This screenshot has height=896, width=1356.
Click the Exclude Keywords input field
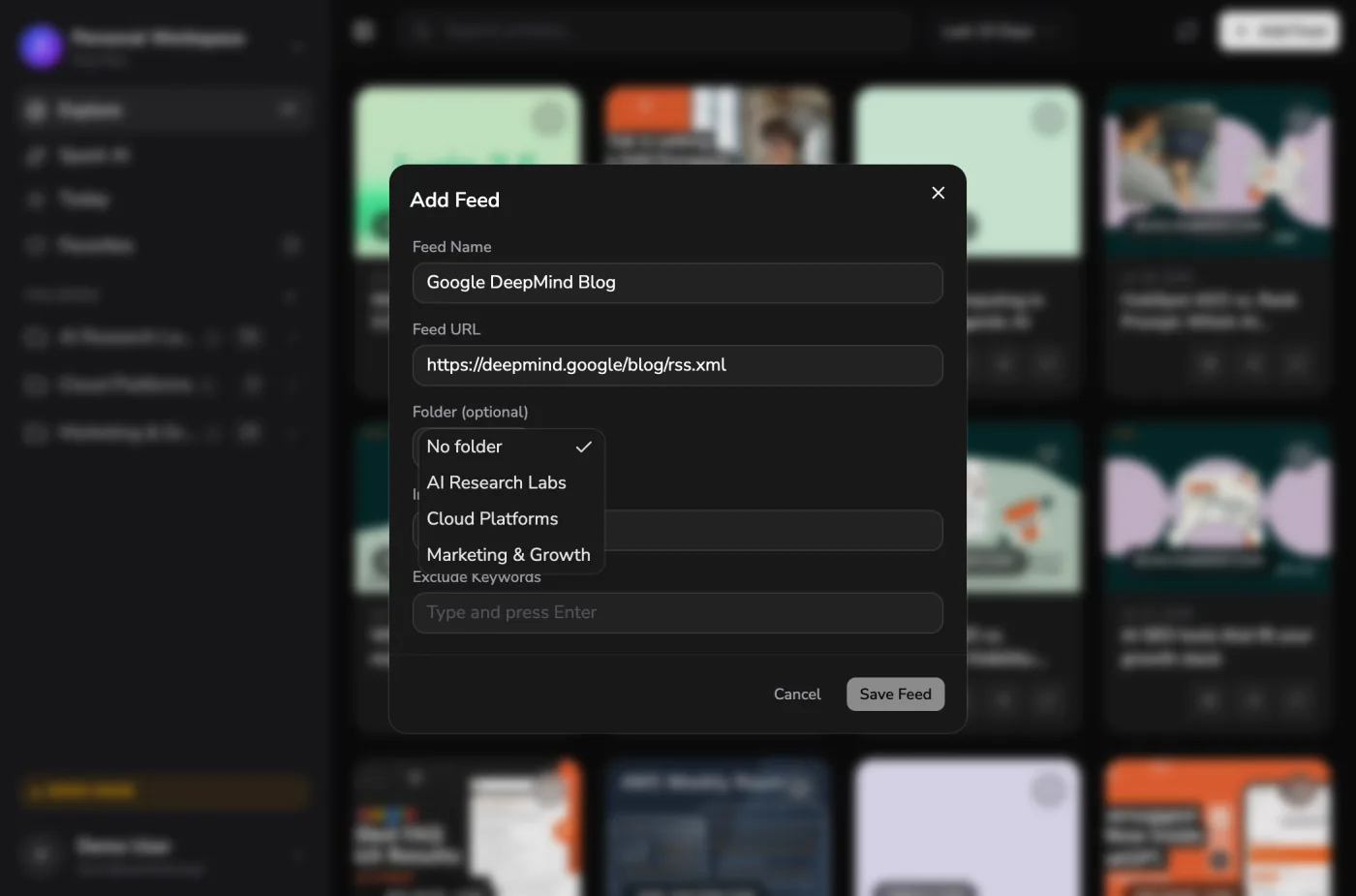[677, 613]
